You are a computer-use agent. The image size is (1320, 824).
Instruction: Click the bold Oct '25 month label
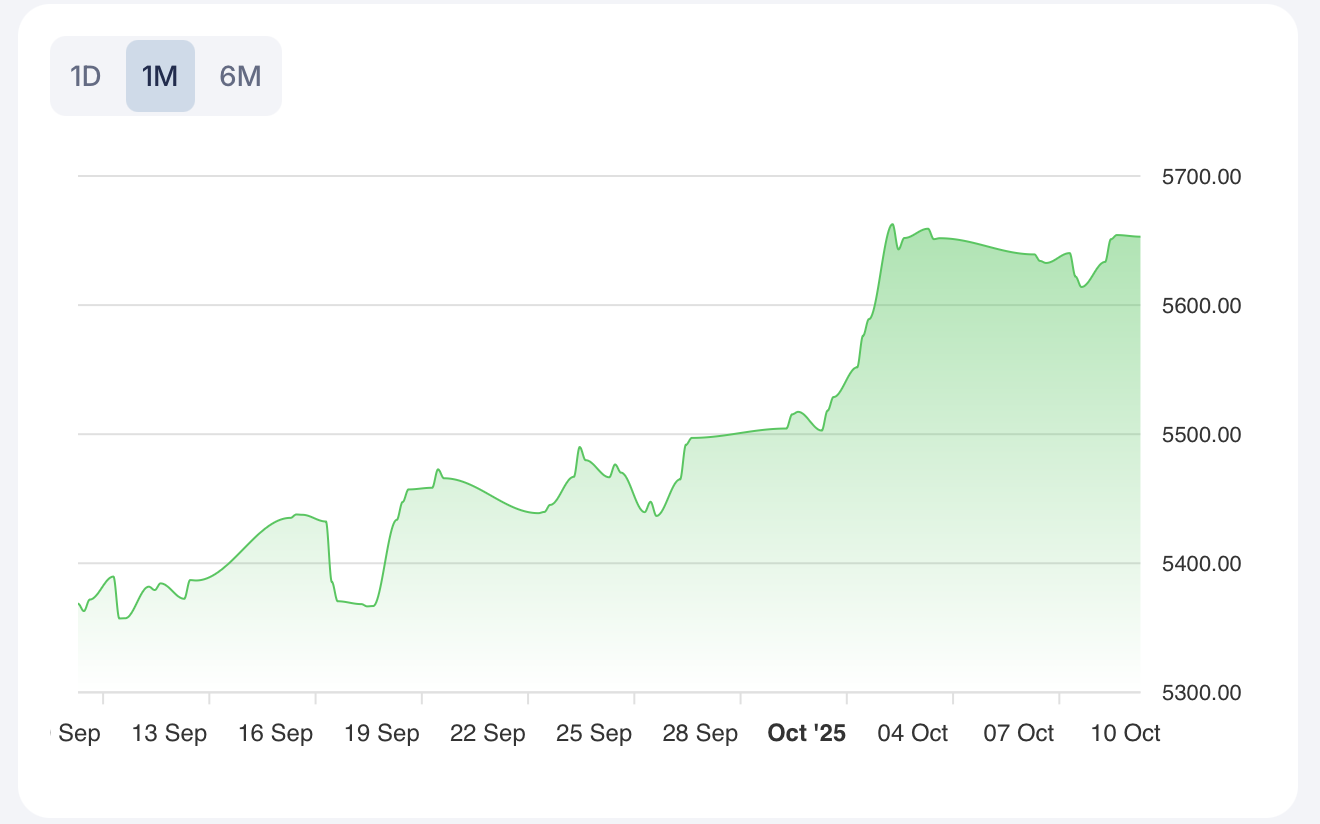click(806, 733)
